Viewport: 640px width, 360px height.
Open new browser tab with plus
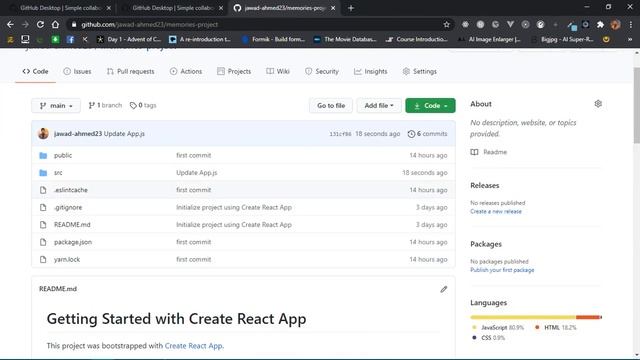point(351,8)
